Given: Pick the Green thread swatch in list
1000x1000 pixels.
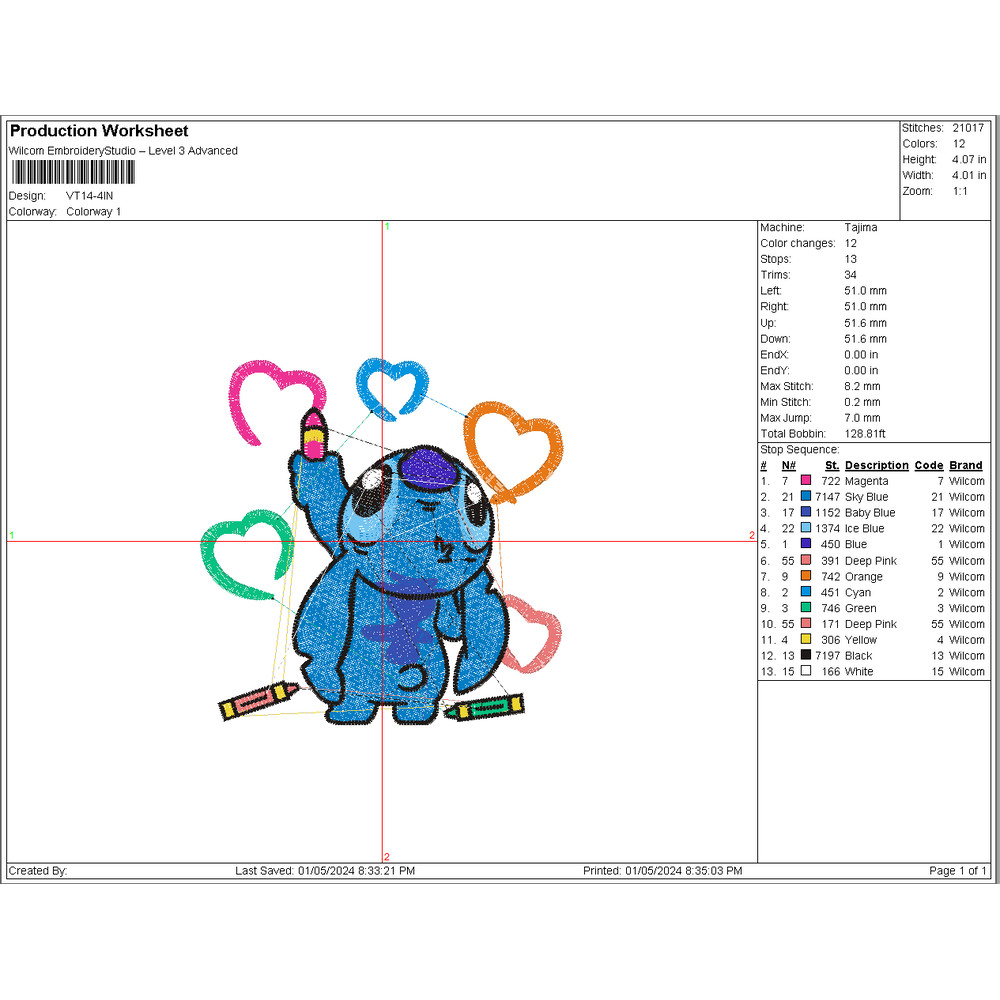Looking at the screenshot, I should pyautogui.click(x=805, y=608).
